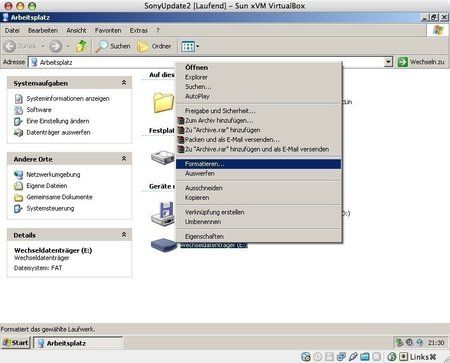Click the Back (Zurück) arrow icon
Screen dimensions: 450x363
click(x=10, y=46)
